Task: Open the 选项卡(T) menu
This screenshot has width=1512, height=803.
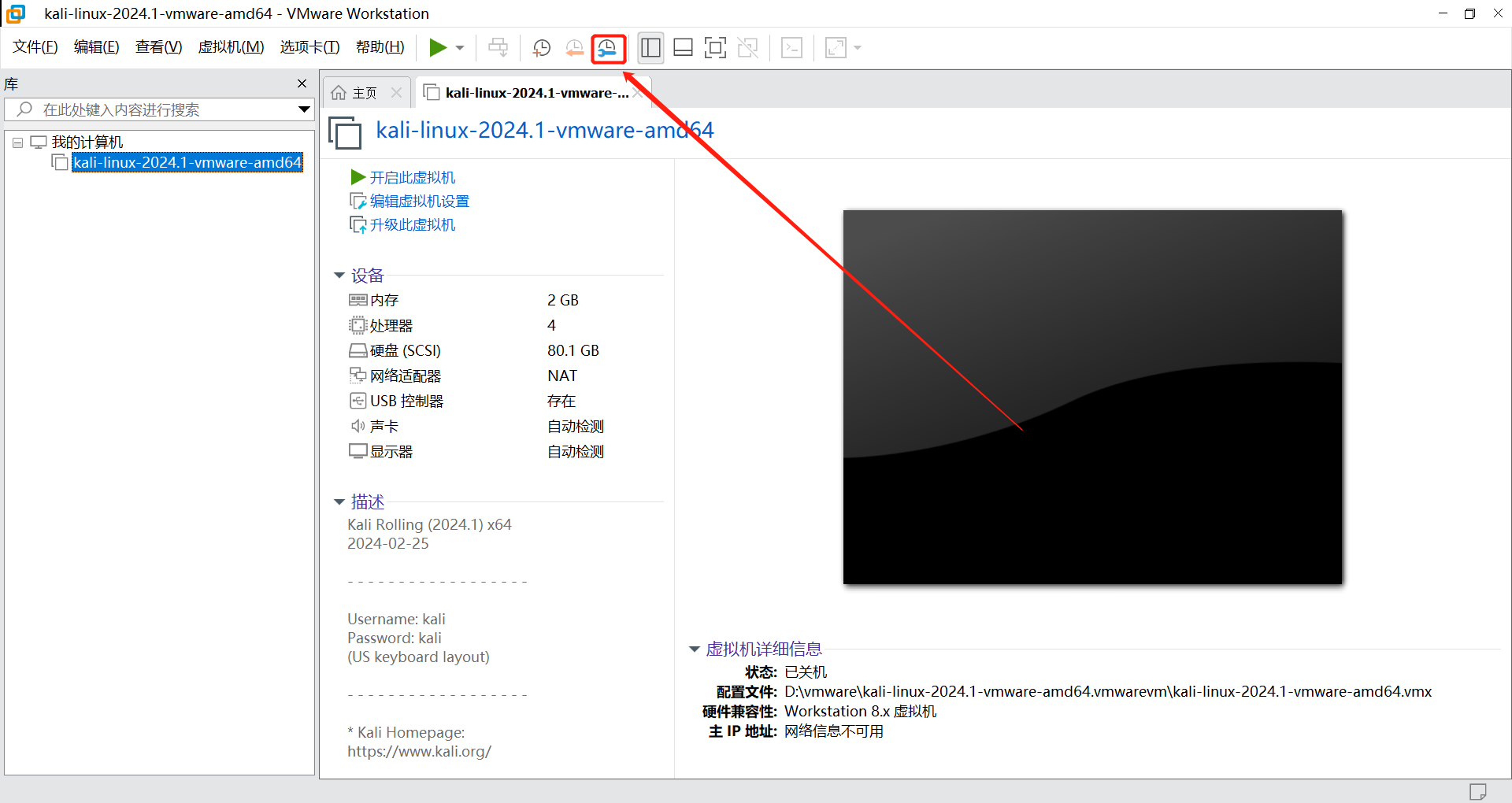Action: (x=309, y=47)
